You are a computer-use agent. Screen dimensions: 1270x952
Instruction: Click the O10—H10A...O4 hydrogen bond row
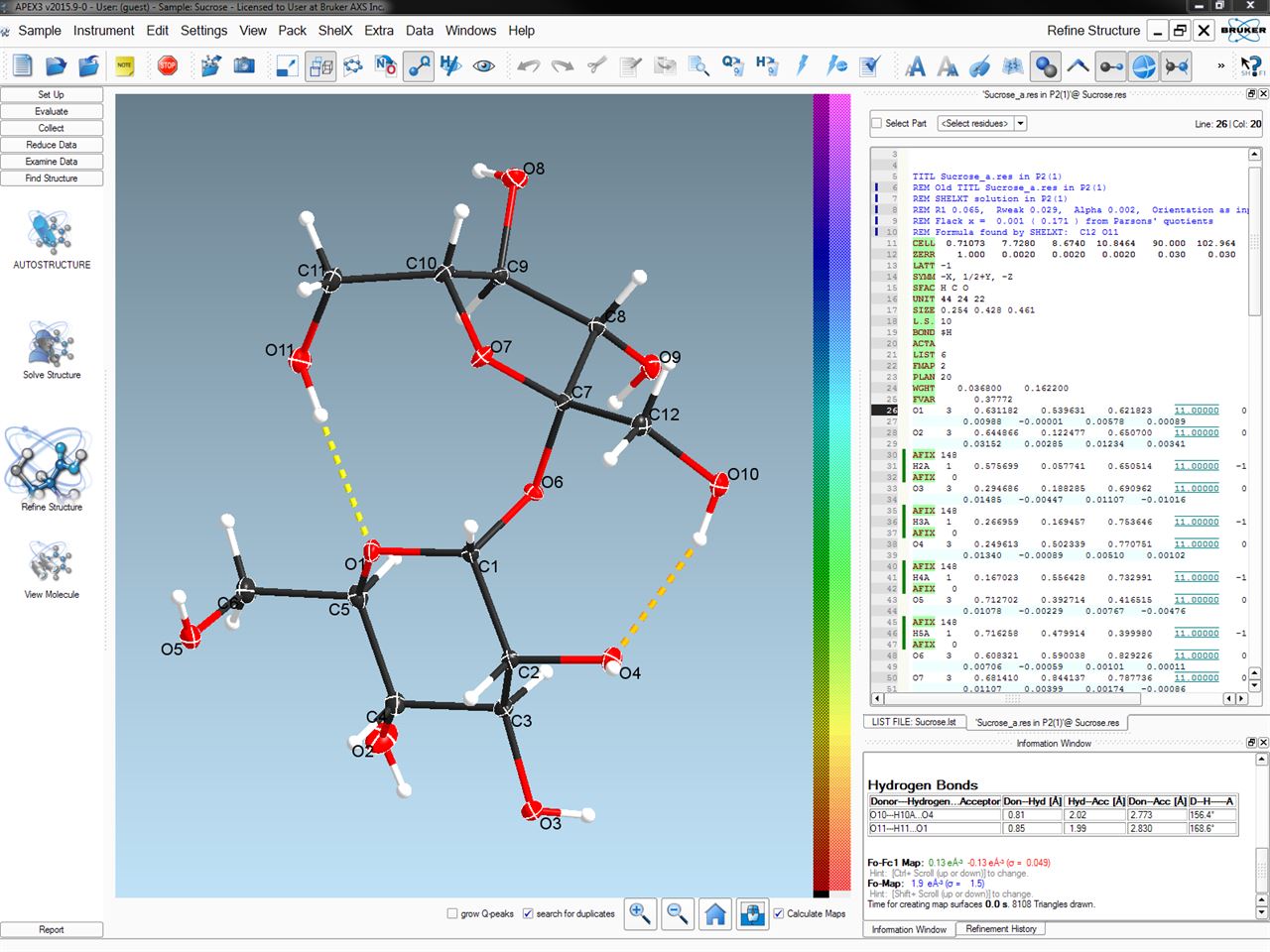1052,815
